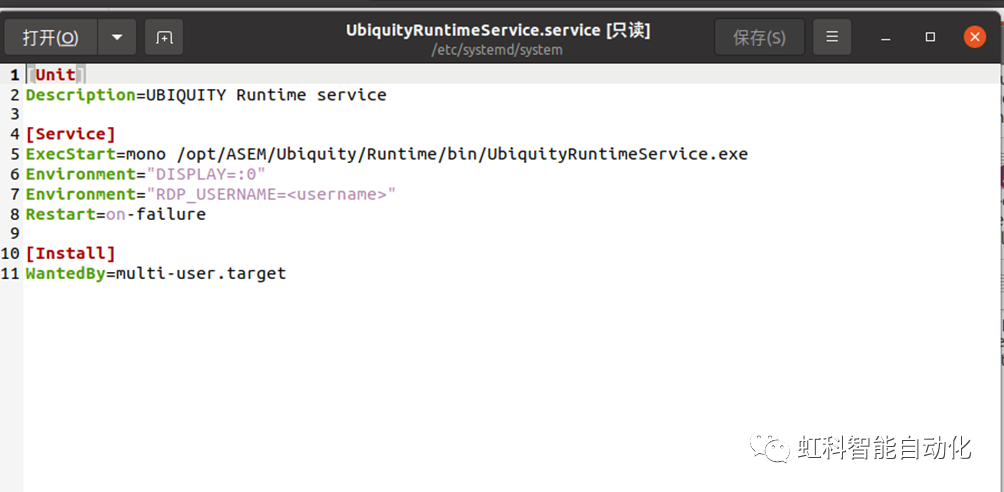Maximize the text editor window
Viewport: 1004px width, 492px height.
930,38
